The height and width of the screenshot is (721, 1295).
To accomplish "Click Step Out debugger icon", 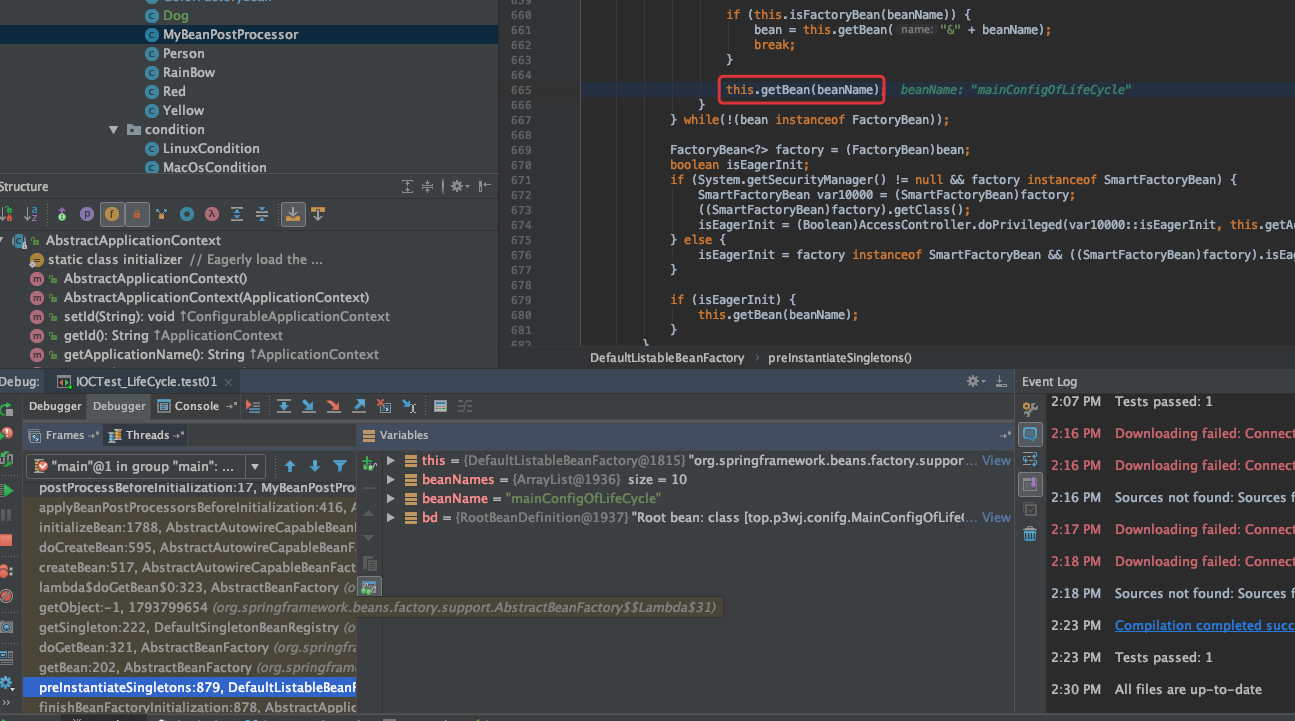I will (359, 406).
